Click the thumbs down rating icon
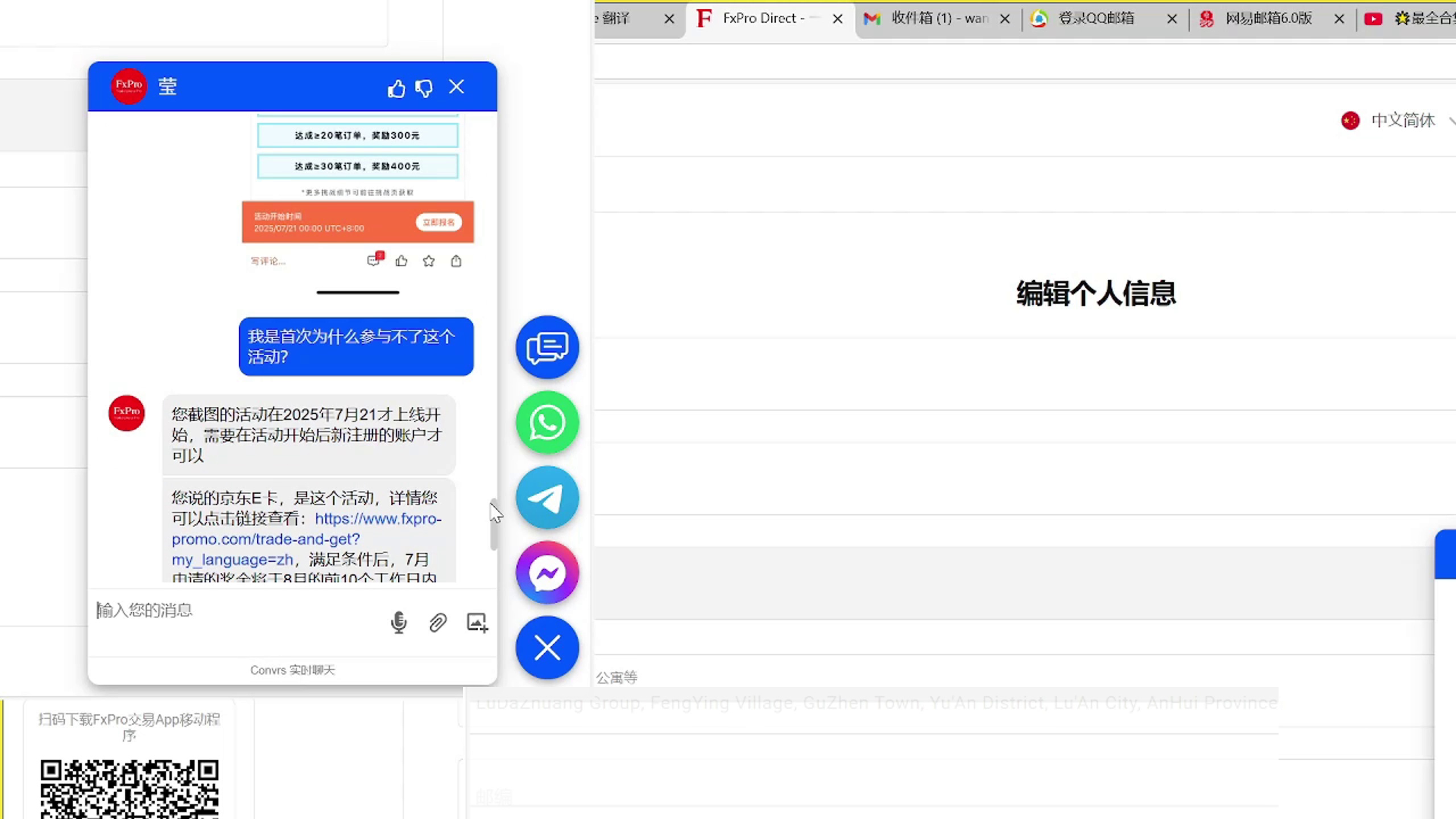The width and height of the screenshot is (1456, 819). tap(424, 88)
